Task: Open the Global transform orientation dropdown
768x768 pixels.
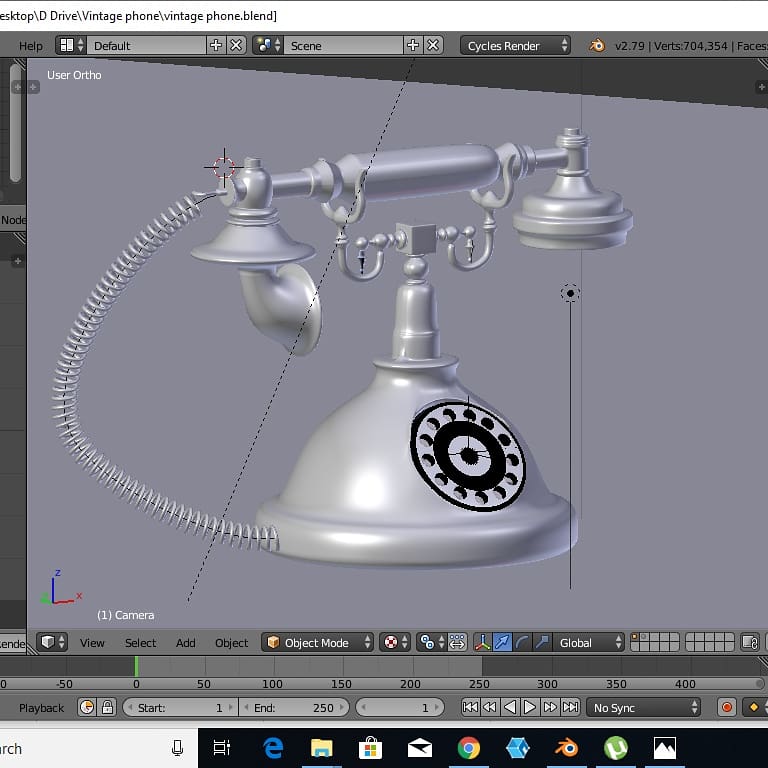Action: point(588,642)
